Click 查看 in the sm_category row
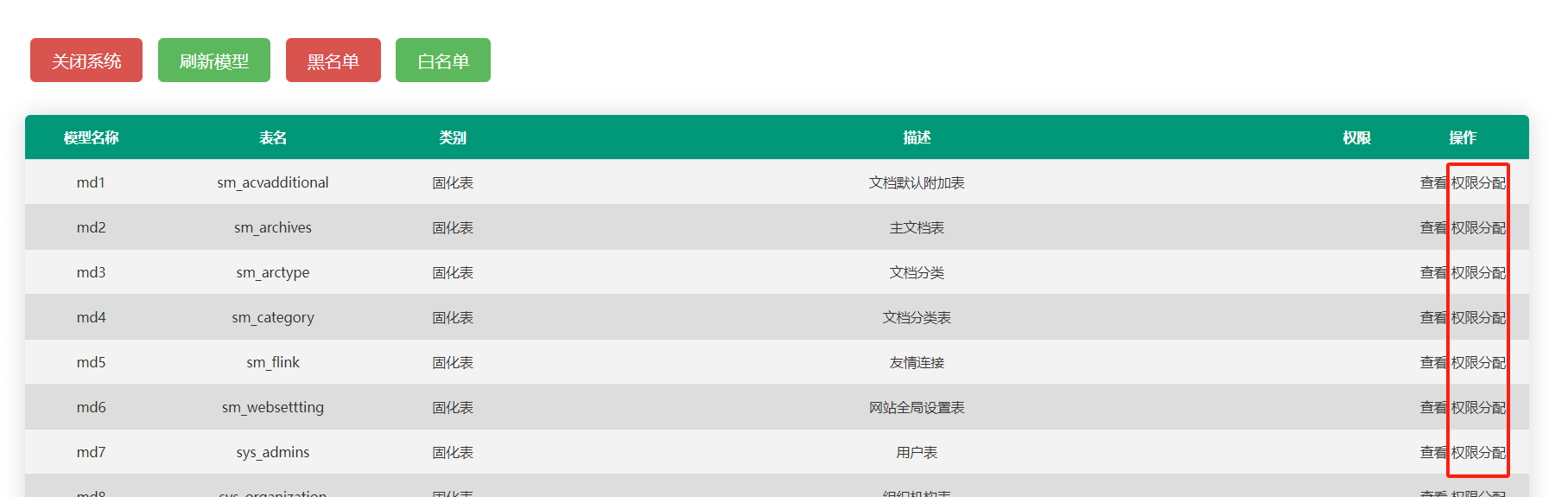Viewport: 1568px width, 497px height. [x=1432, y=317]
